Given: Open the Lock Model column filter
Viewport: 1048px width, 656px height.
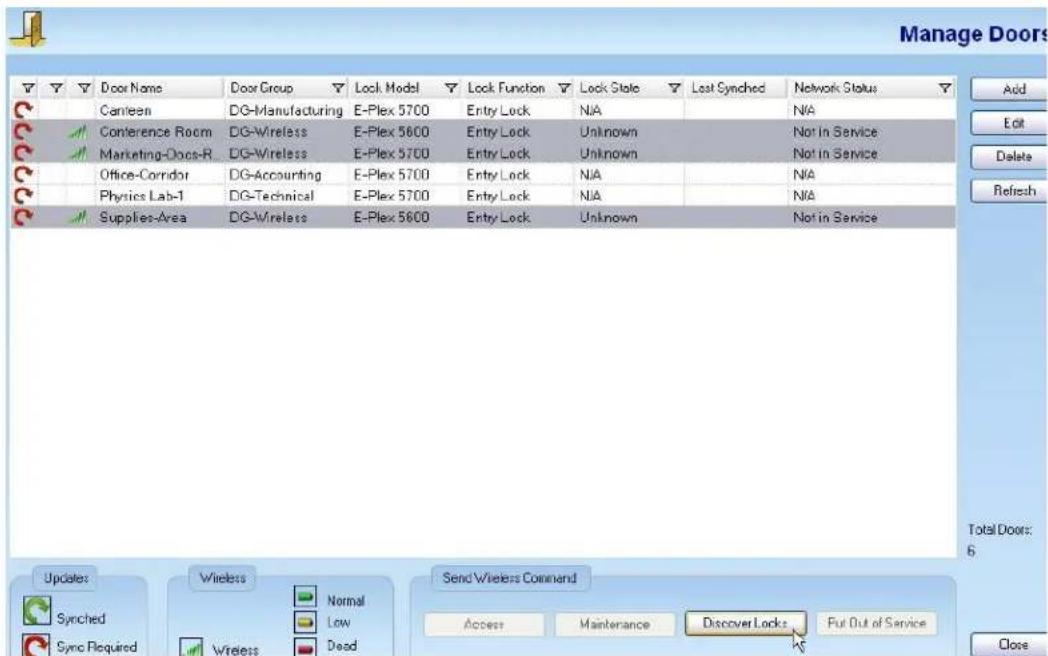Looking at the screenshot, I should coord(451,88).
